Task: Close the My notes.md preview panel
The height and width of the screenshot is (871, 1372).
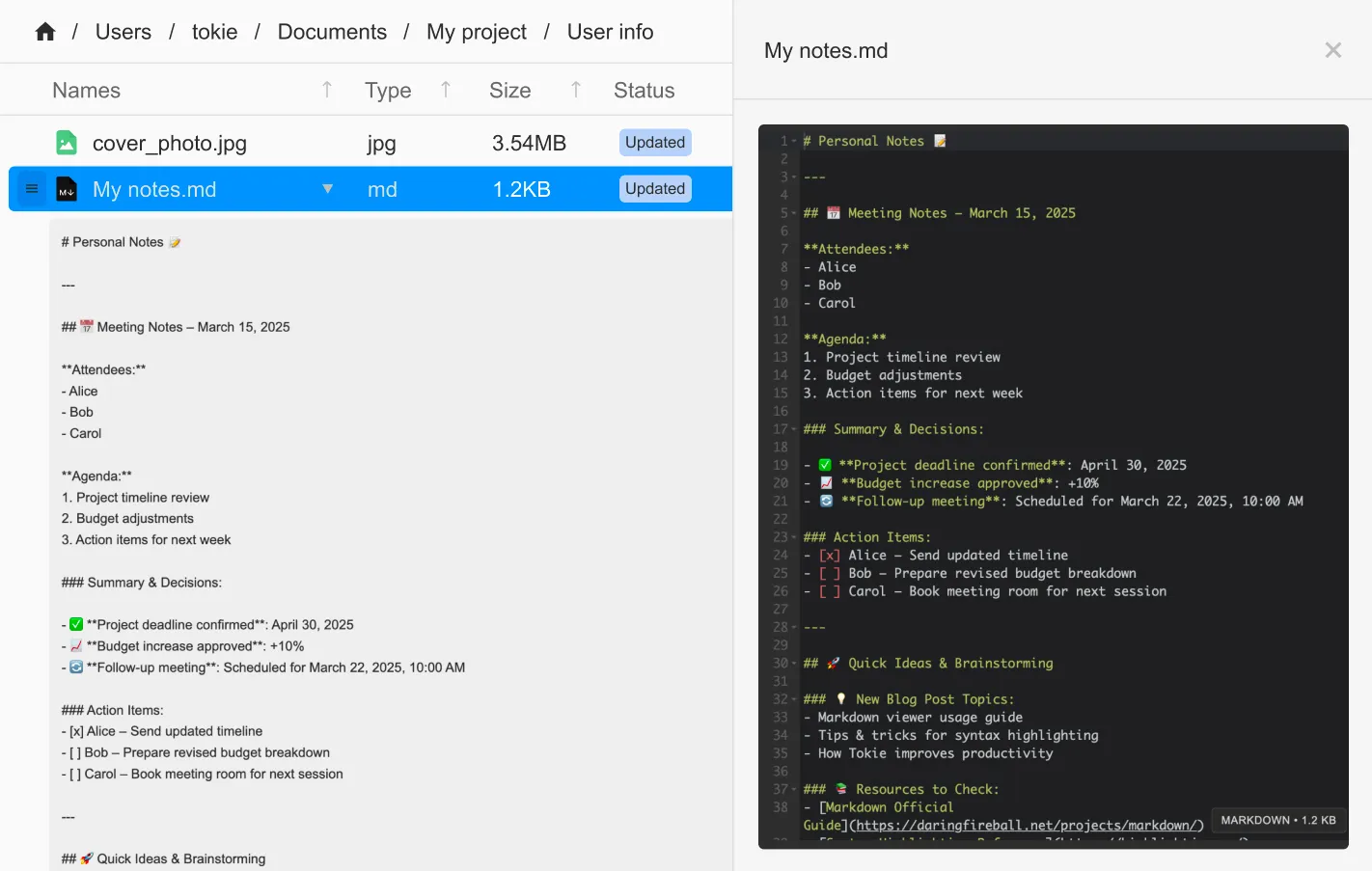Action: (1332, 50)
